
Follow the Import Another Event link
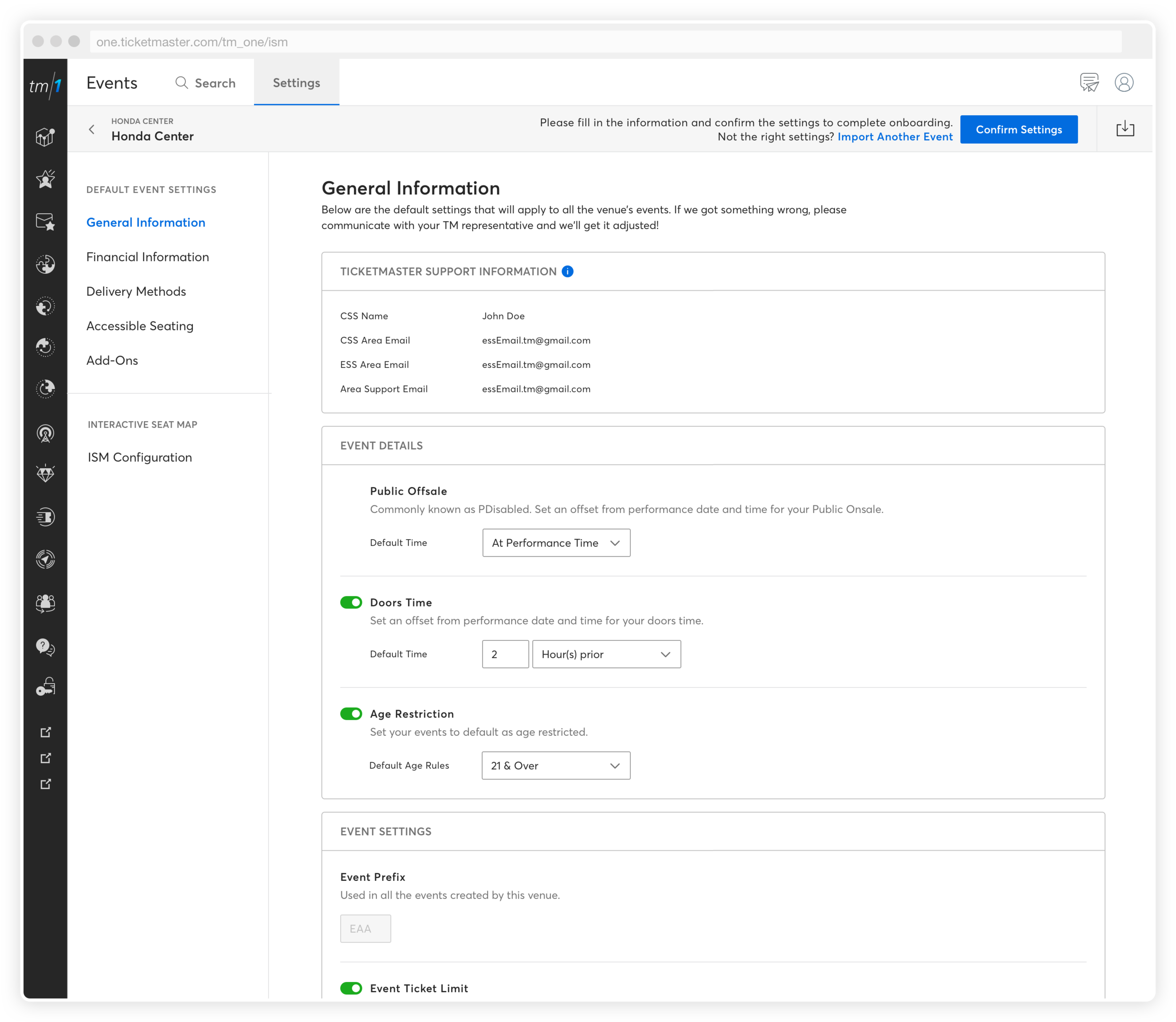894,137
